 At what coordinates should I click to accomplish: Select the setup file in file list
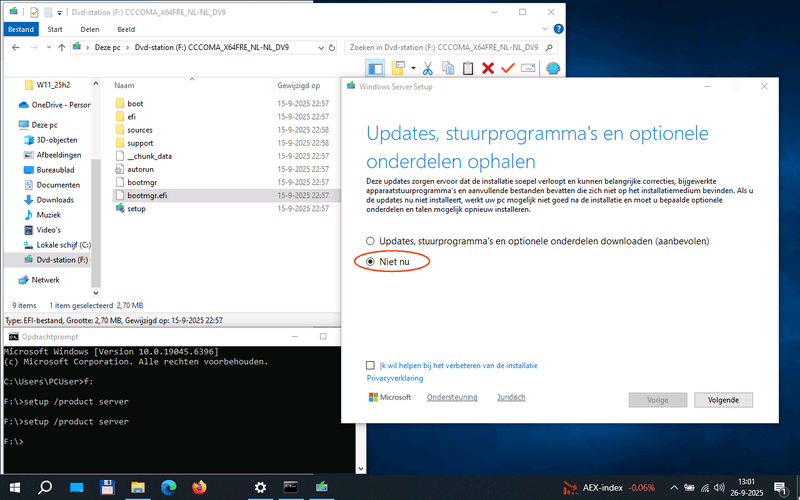[131, 209]
